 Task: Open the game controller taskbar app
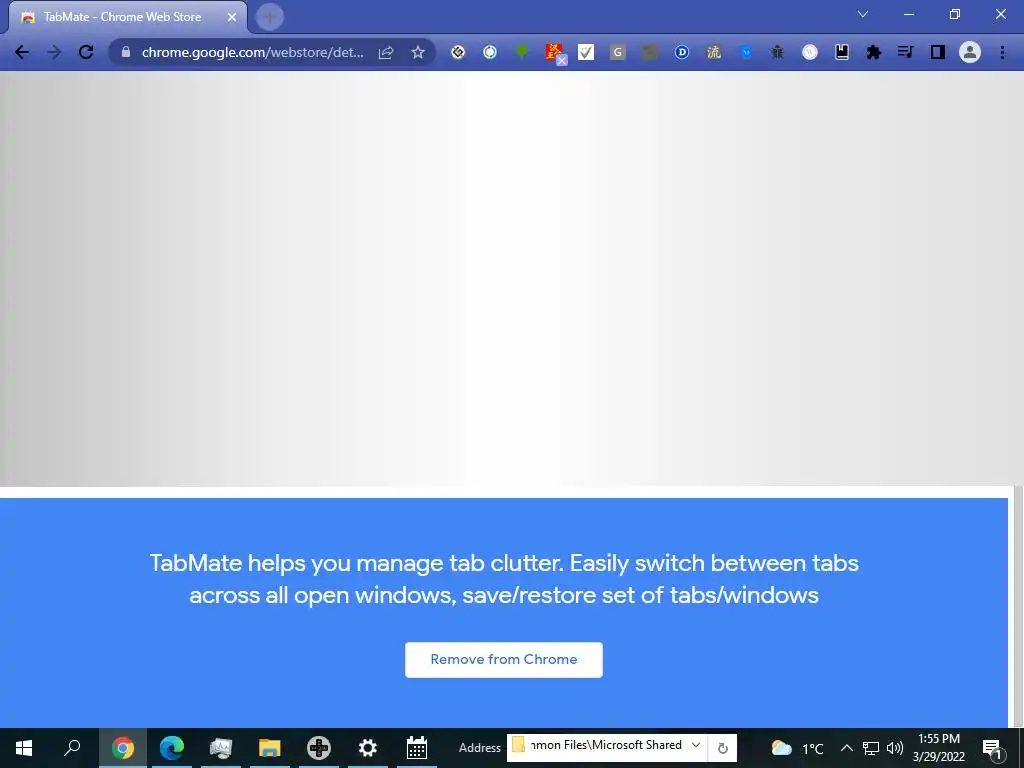point(319,748)
